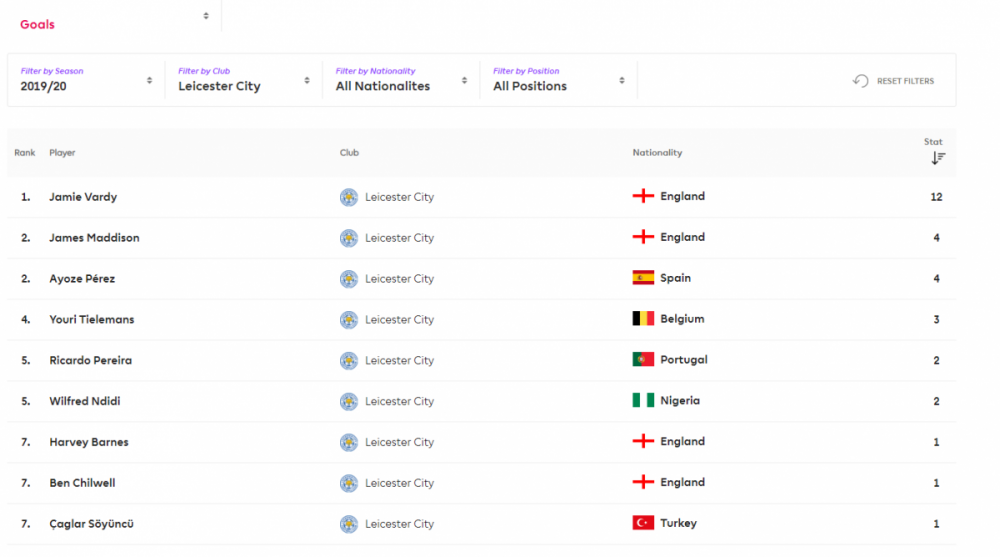This screenshot has height=557, width=1000.
Task: Open Jamie Vardy's player page
Action: 83,197
